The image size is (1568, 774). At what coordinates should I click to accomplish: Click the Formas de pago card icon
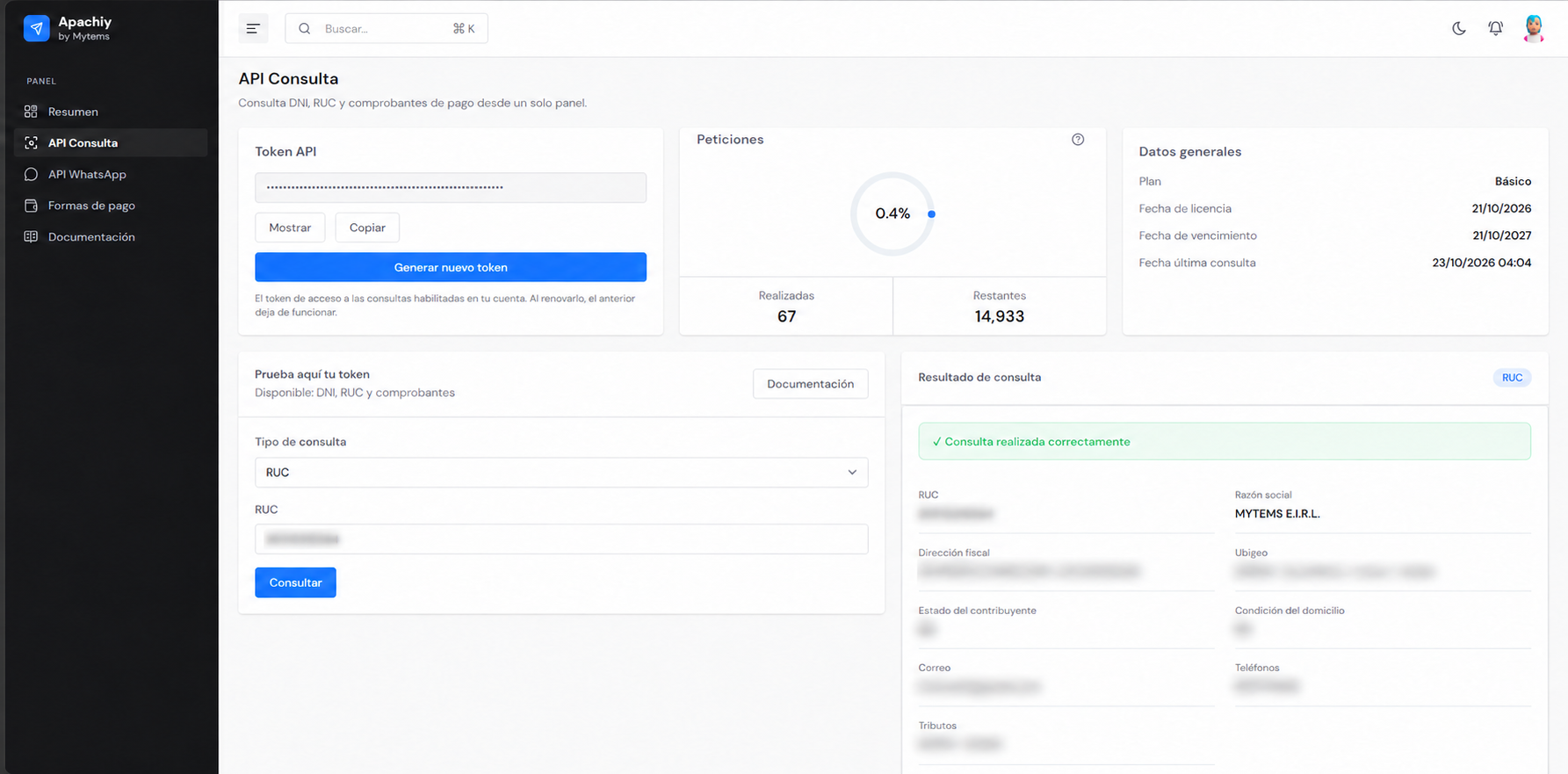(31, 206)
